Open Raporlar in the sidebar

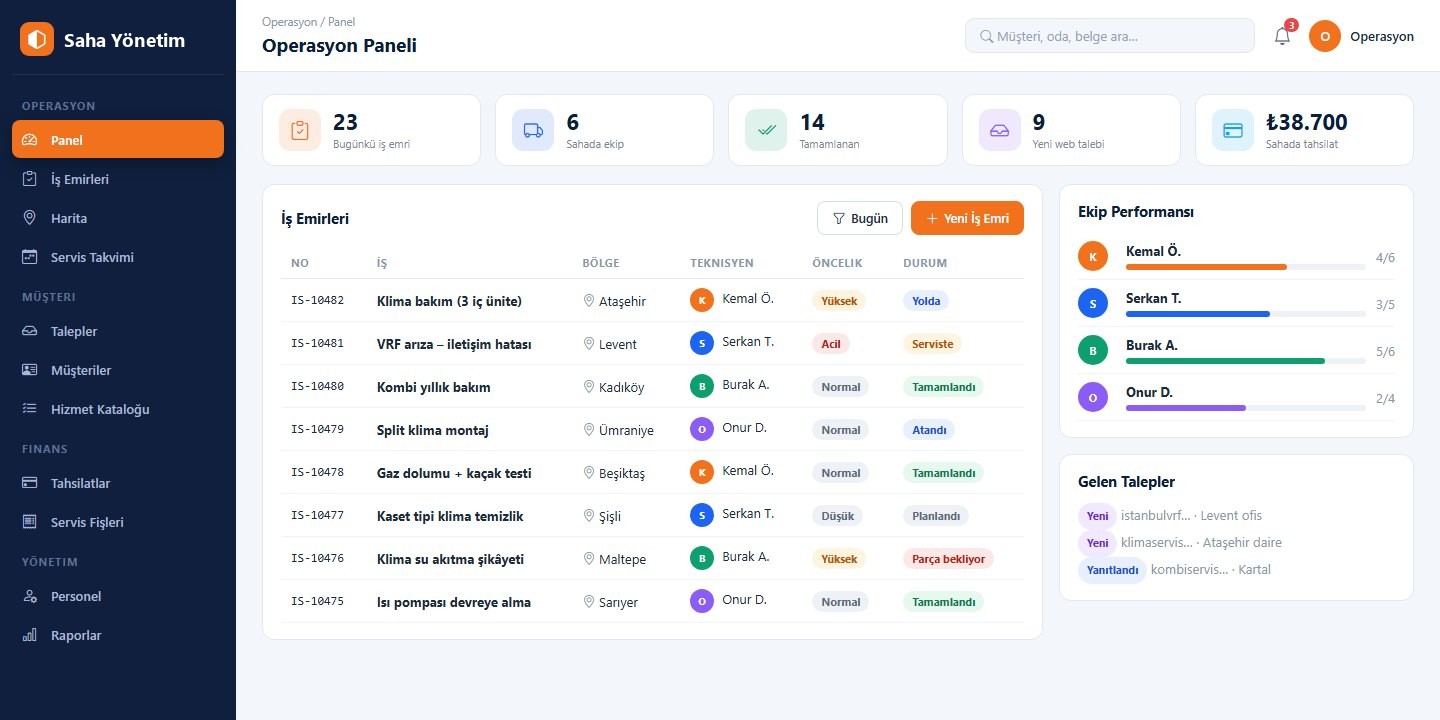(118, 635)
